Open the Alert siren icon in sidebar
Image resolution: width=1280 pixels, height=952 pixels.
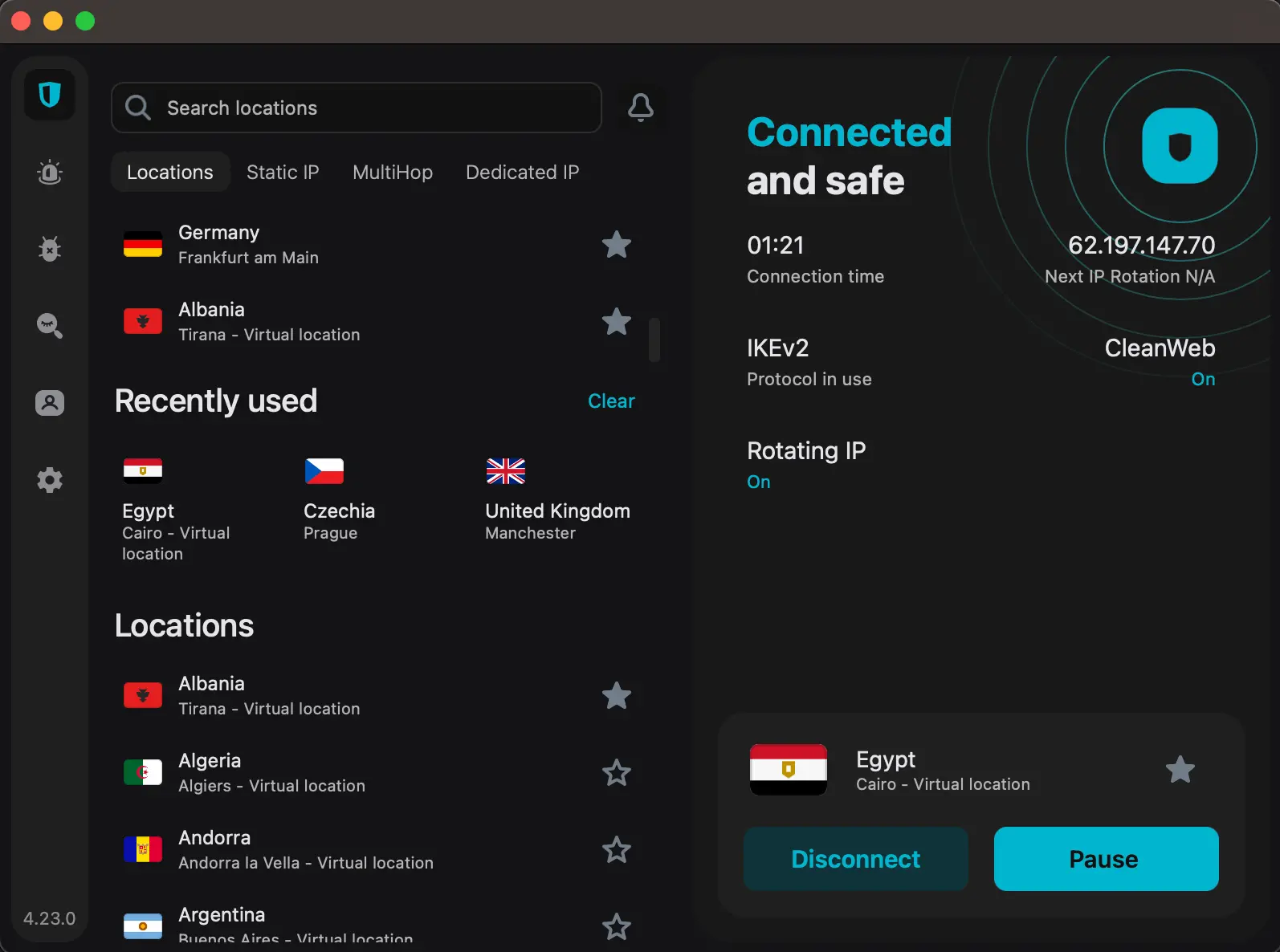pyautogui.click(x=50, y=172)
